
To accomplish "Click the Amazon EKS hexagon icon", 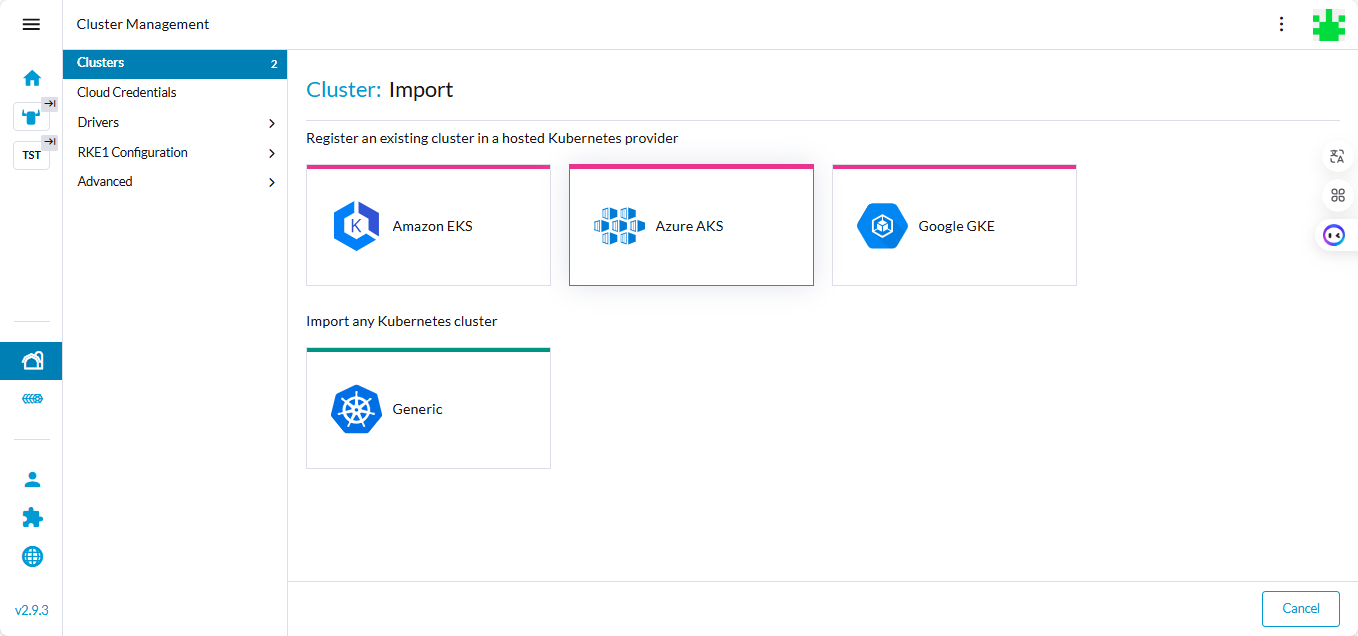I will pyautogui.click(x=356, y=226).
